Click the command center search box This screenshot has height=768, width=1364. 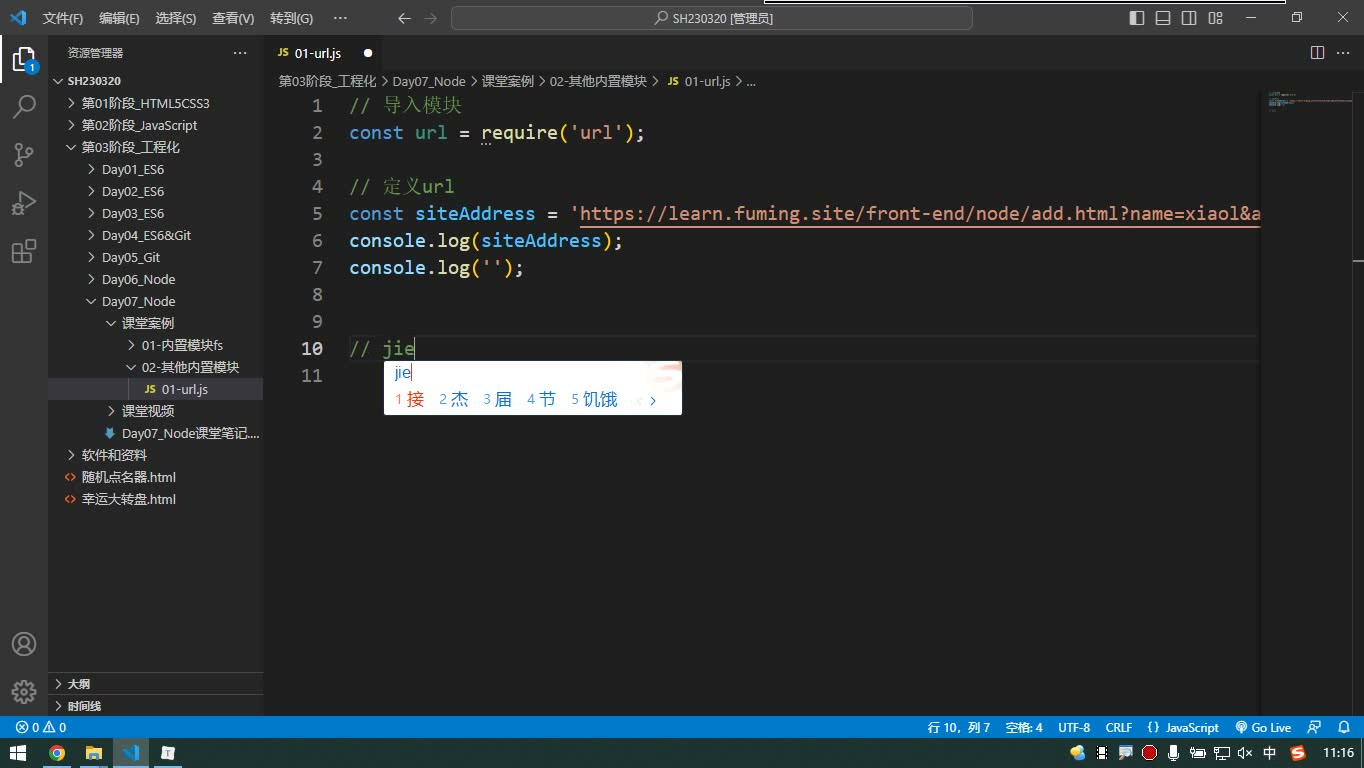[x=712, y=18]
